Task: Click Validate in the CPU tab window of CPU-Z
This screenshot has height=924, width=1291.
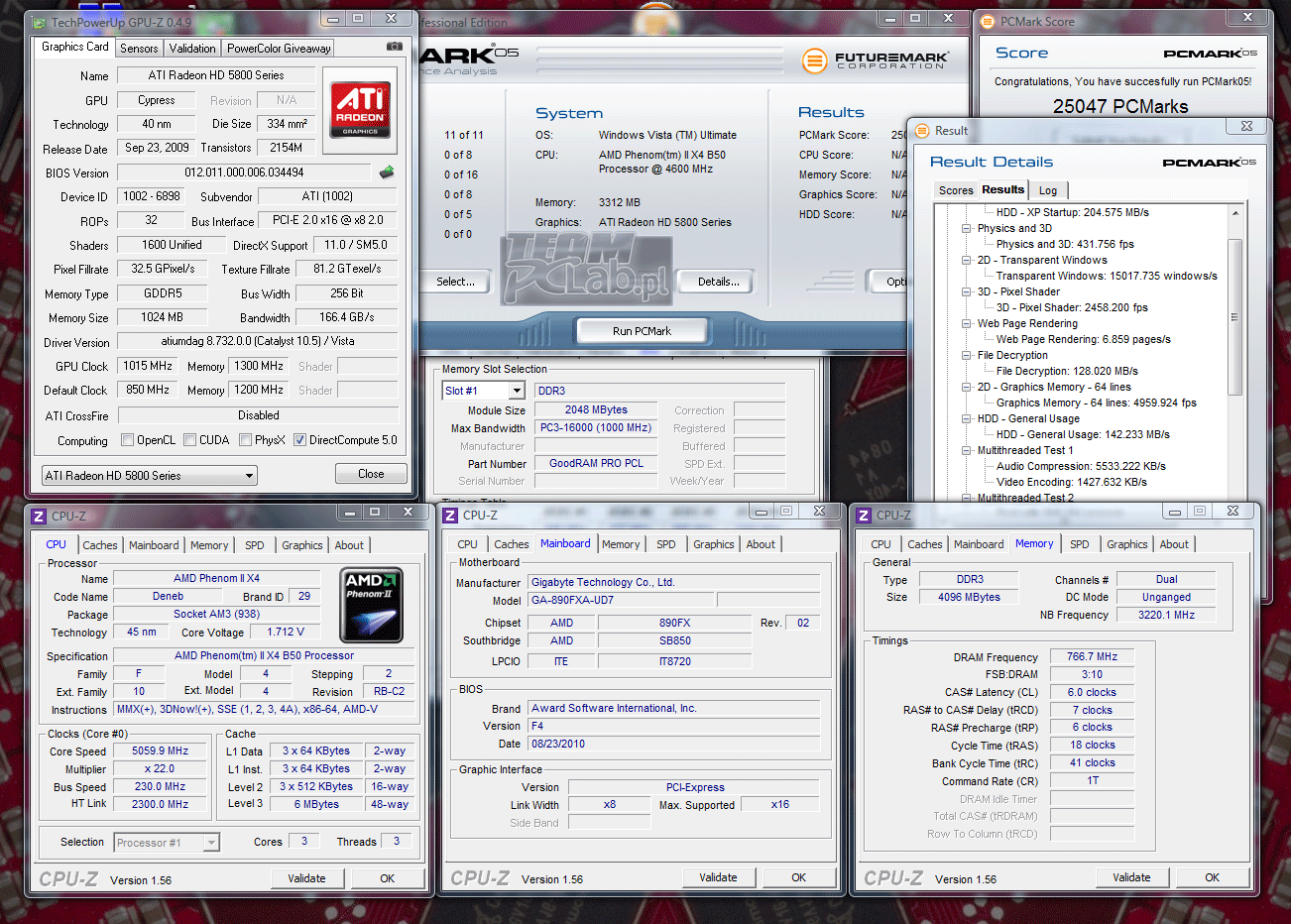Action: (306, 878)
